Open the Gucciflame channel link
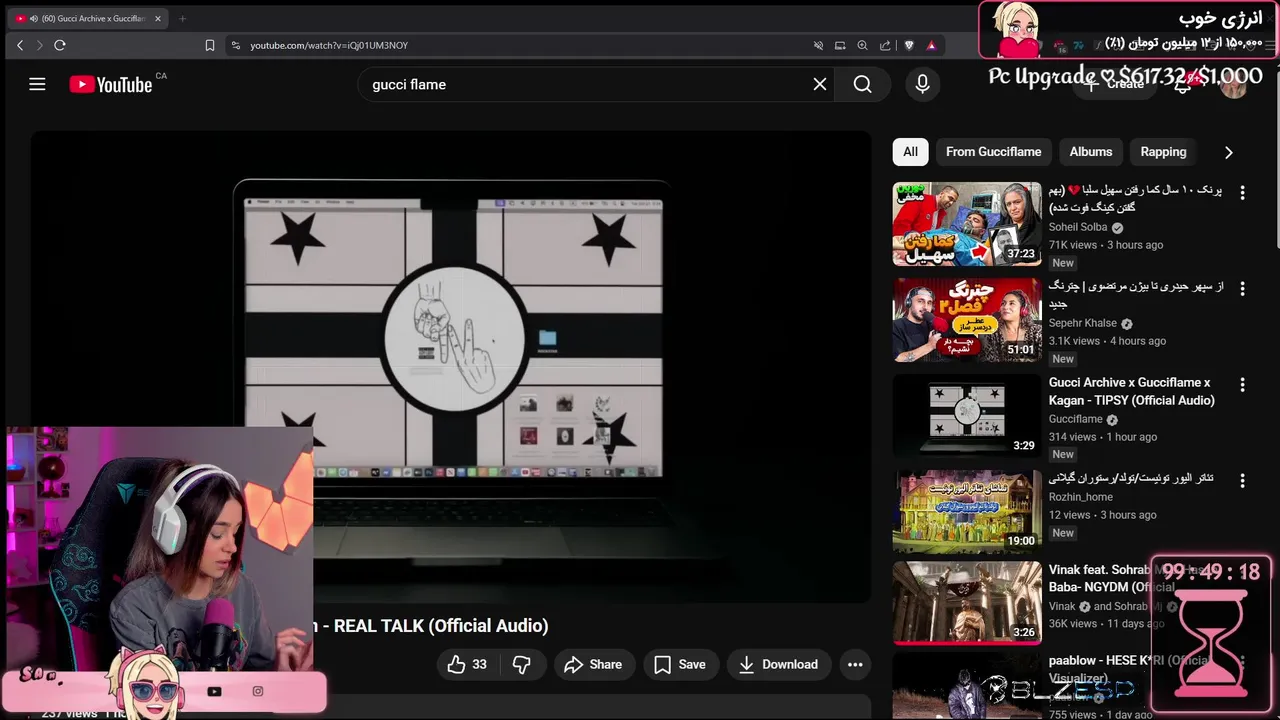This screenshot has height=720, width=1280. coord(1075,419)
